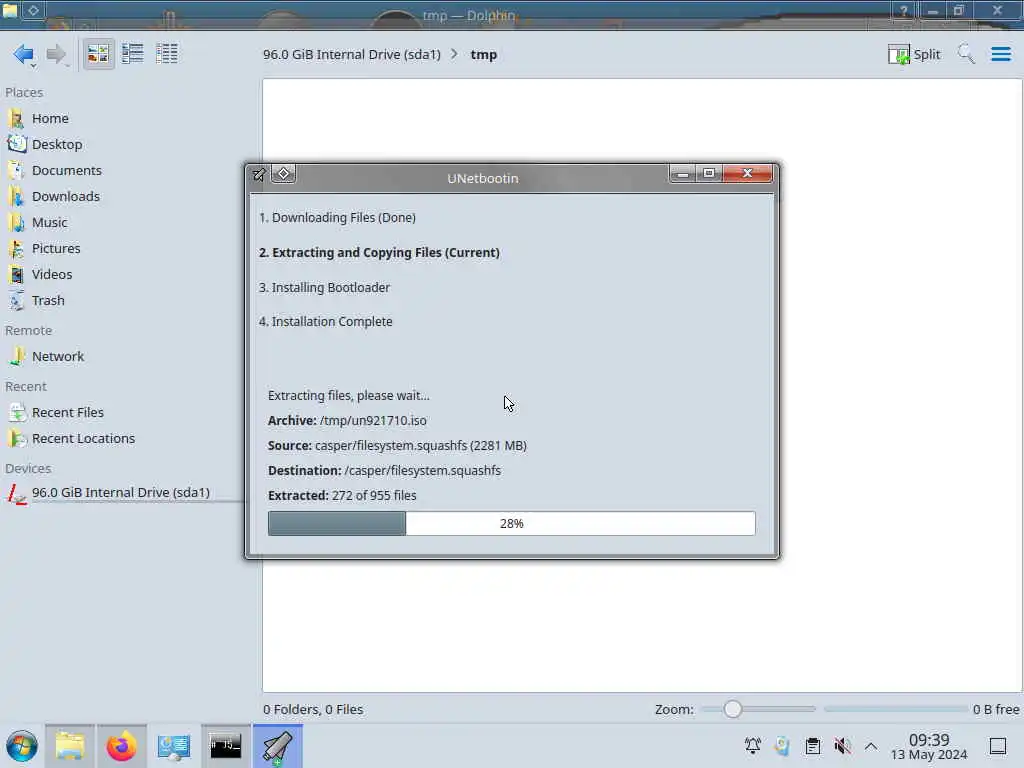Click the Source casper/filesystem.squashfs line
This screenshot has width=1024, height=768.
click(397, 445)
